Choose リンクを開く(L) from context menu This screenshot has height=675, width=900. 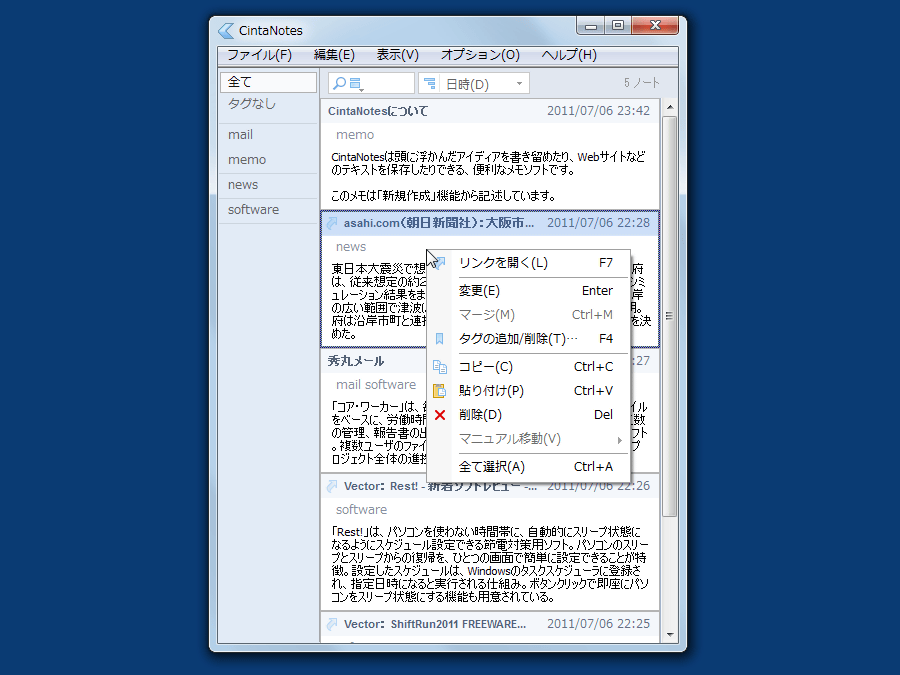point(529,263)
